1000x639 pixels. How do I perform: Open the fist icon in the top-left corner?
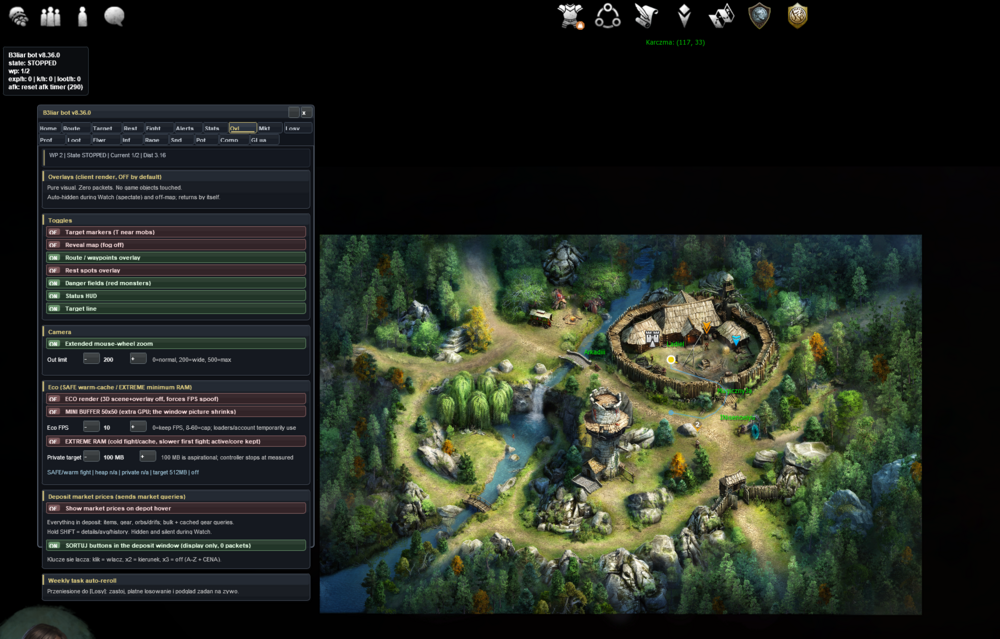[x=18, y=16]
